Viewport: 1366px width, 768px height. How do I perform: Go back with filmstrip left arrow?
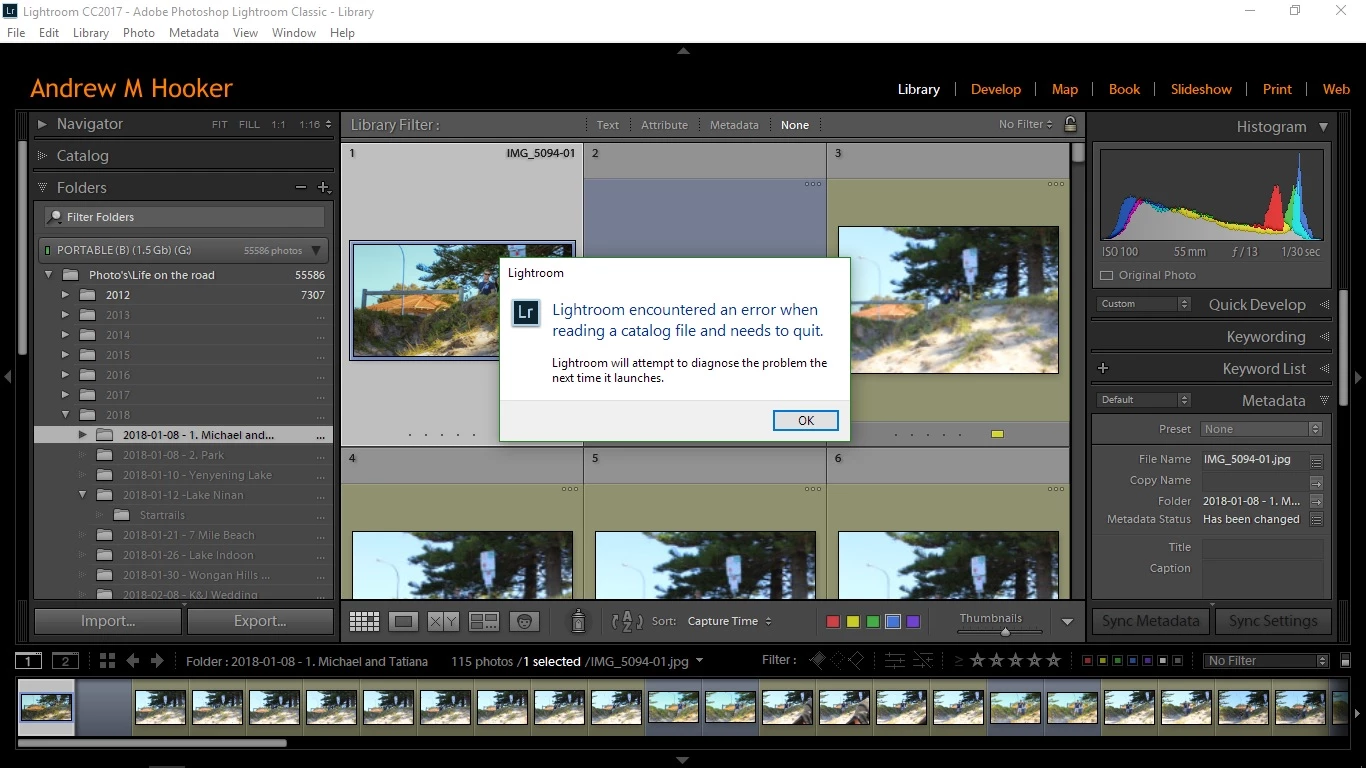pyautogui.click(x=133, y=661)
